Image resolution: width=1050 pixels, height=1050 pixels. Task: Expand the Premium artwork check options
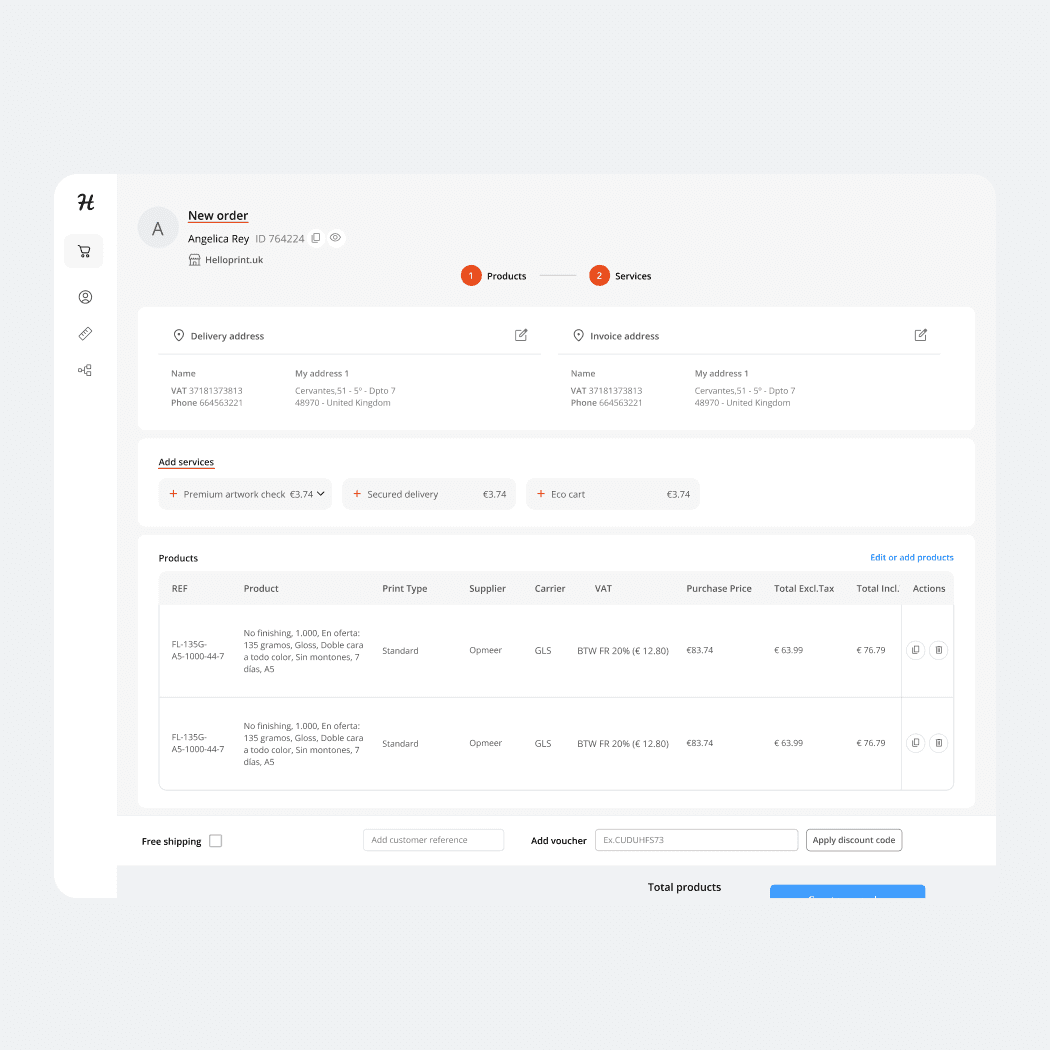[x=322, y=494]
